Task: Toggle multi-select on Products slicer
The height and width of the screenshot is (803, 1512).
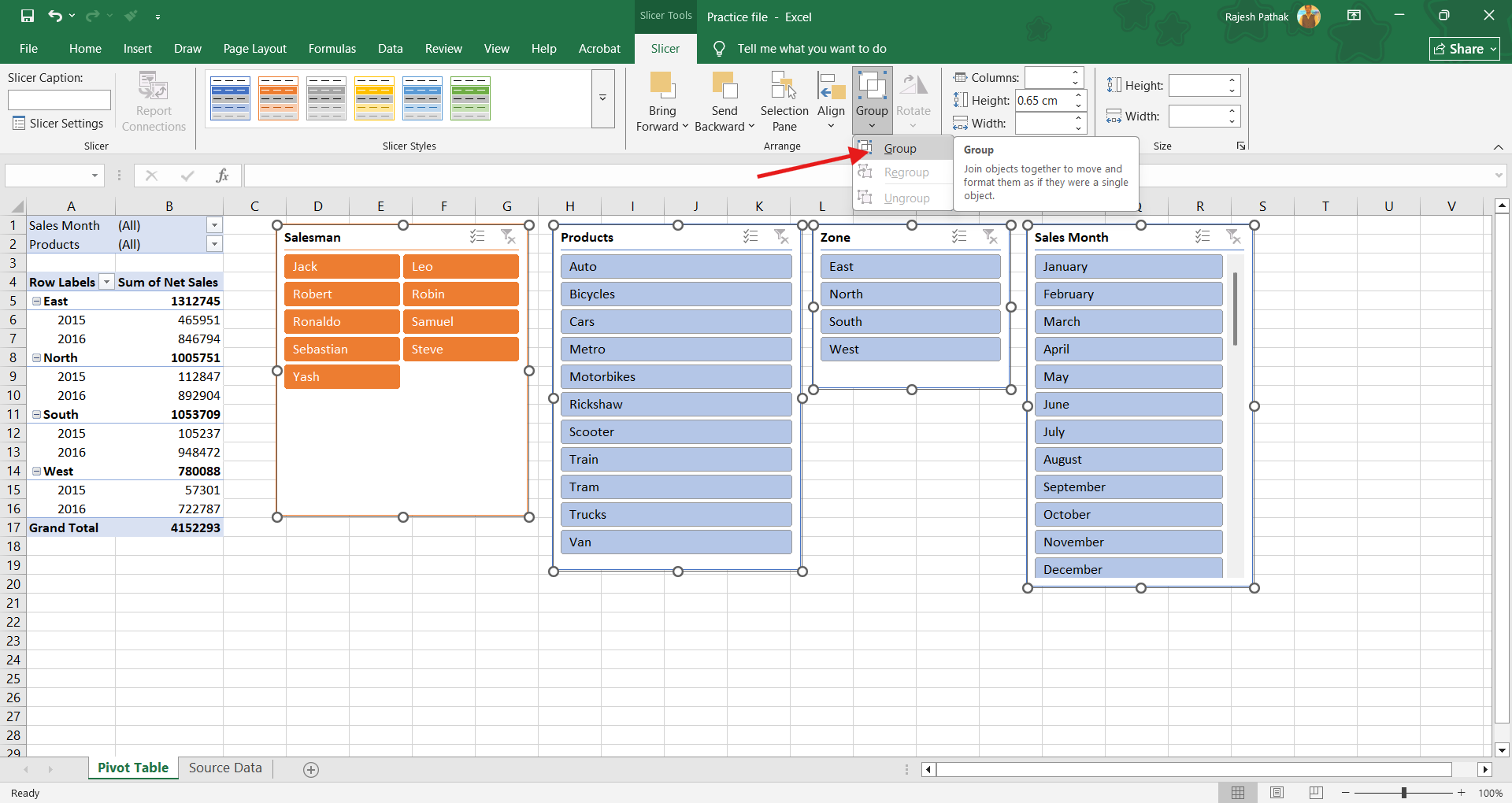Action: [x=750, y=237]
